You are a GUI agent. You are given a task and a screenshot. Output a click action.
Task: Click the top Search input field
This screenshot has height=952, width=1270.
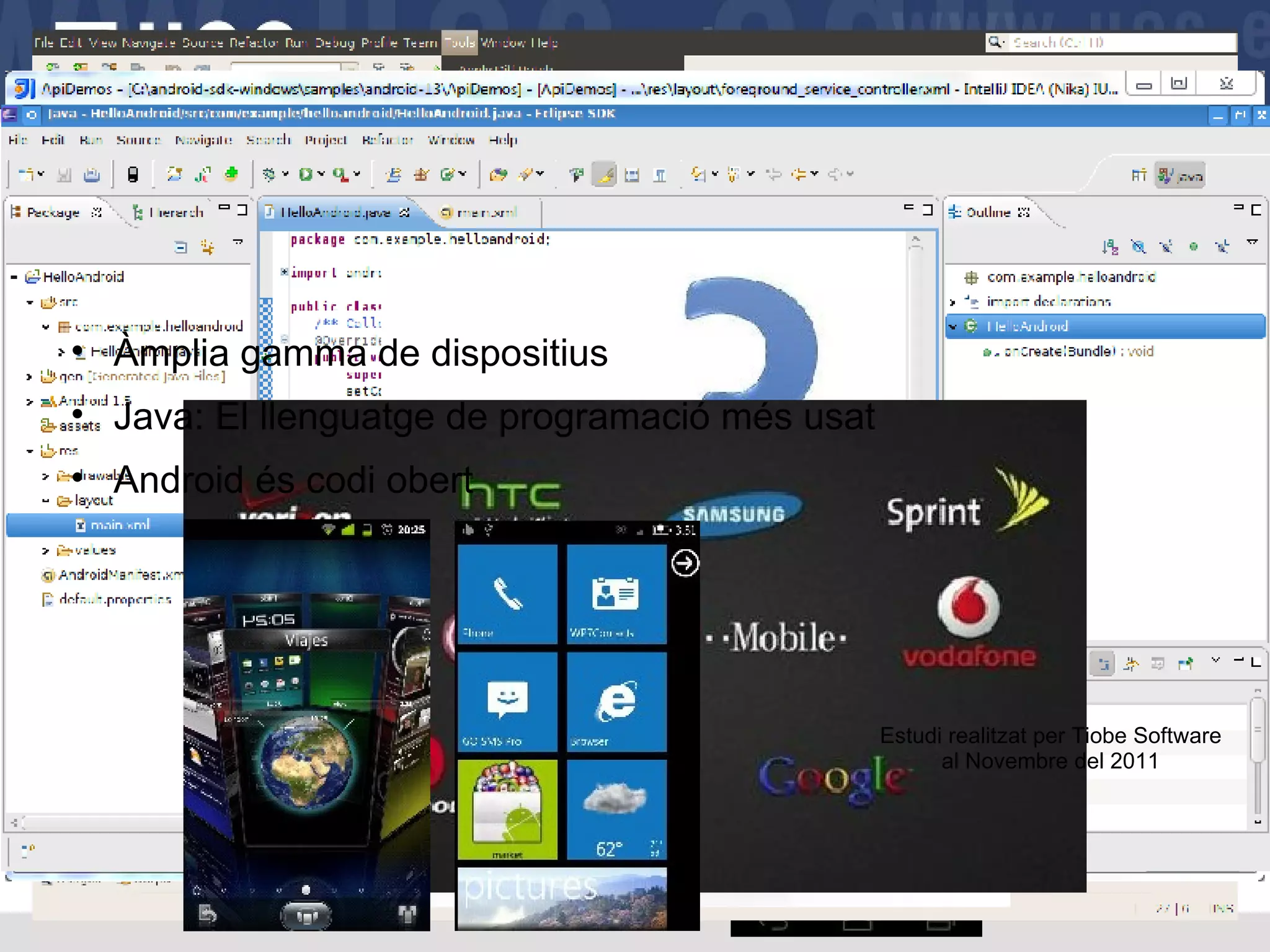(1122, 43)
